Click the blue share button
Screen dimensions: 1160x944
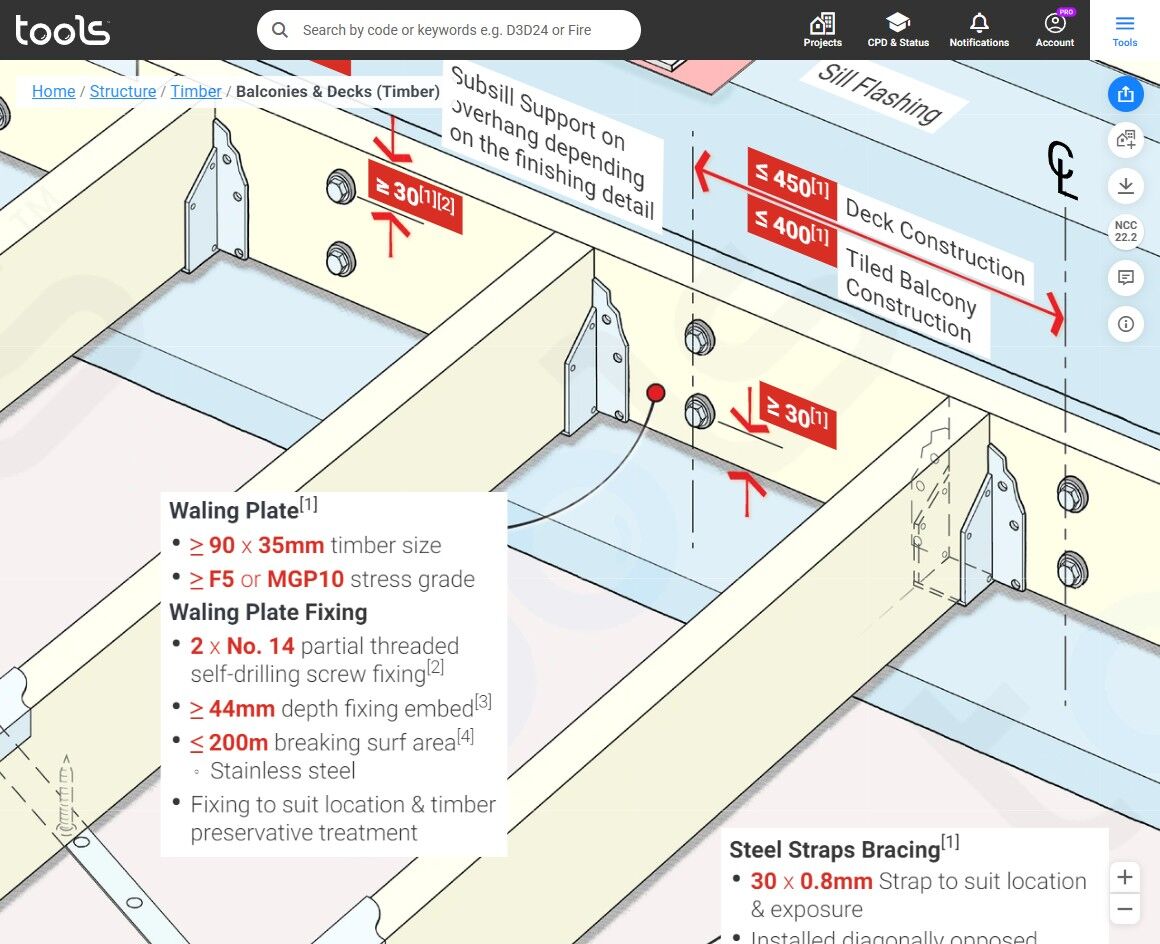tap(1125, 94)
